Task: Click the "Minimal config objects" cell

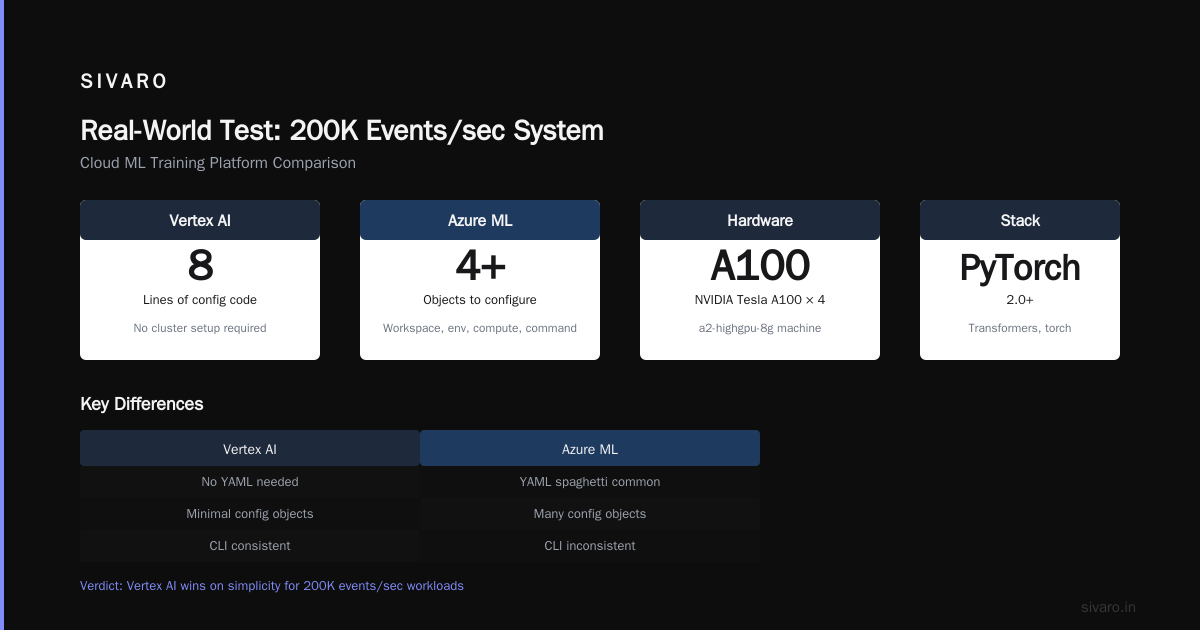Action: (x=250, y=514)
